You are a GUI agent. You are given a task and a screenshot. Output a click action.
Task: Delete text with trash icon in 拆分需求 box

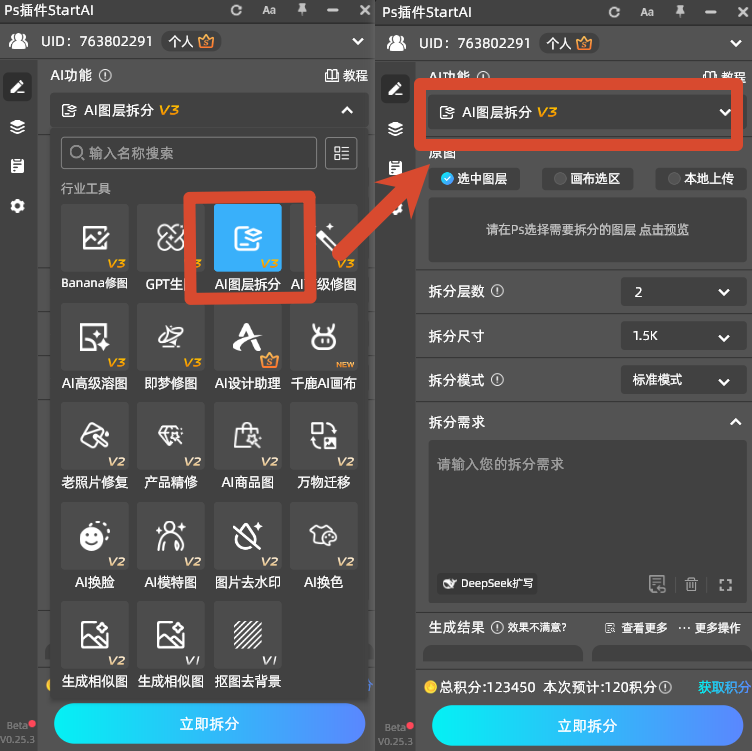tap(691, 584)
